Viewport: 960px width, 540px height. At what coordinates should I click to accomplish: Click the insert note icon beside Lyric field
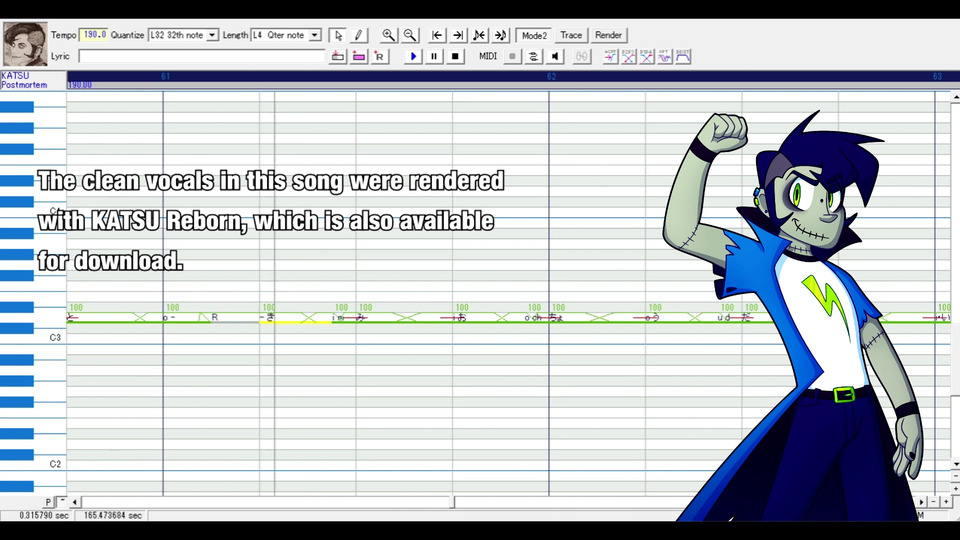pyautogui.click(x=338, y=56)
